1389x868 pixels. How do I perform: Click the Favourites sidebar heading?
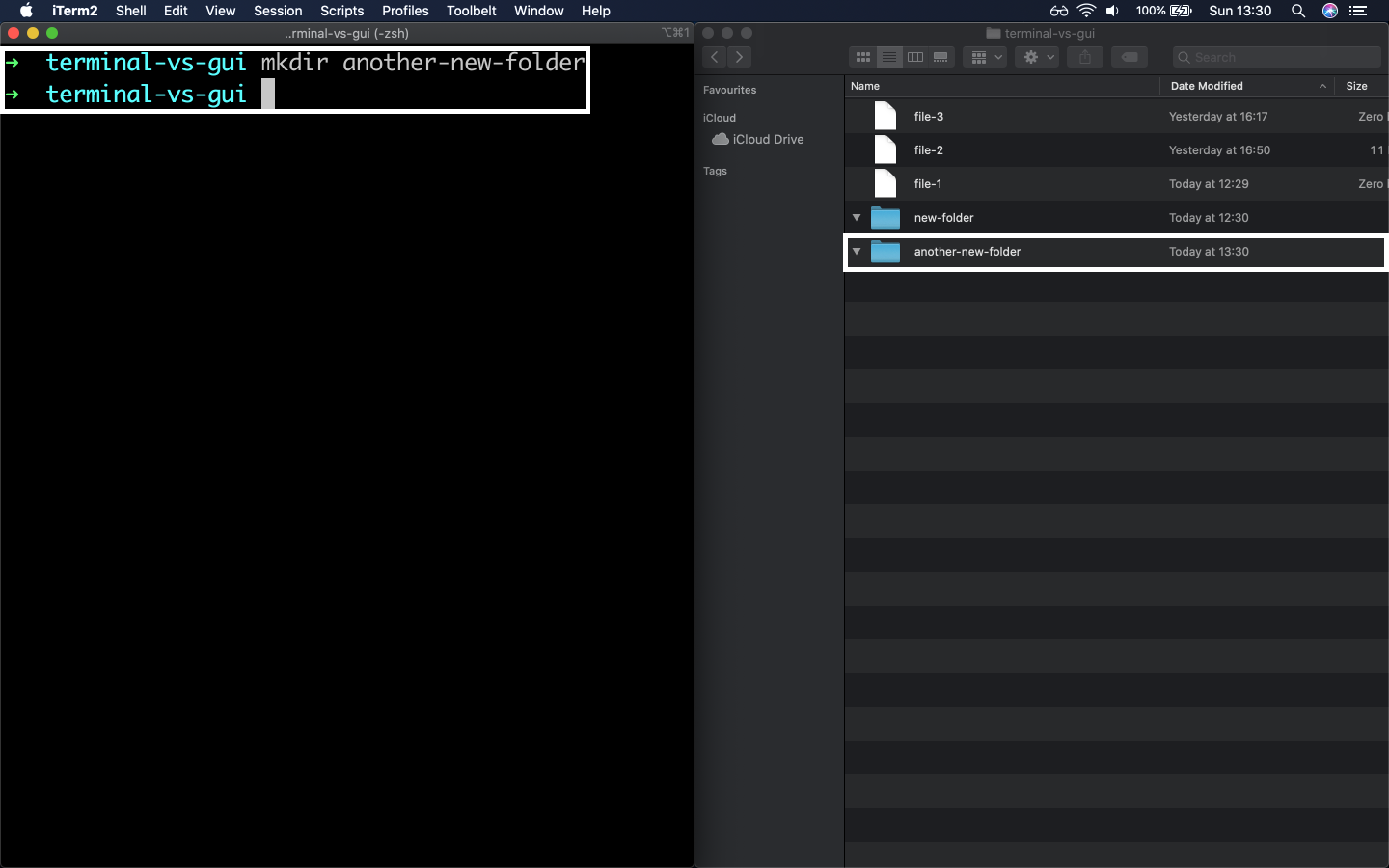coord(729,90)
